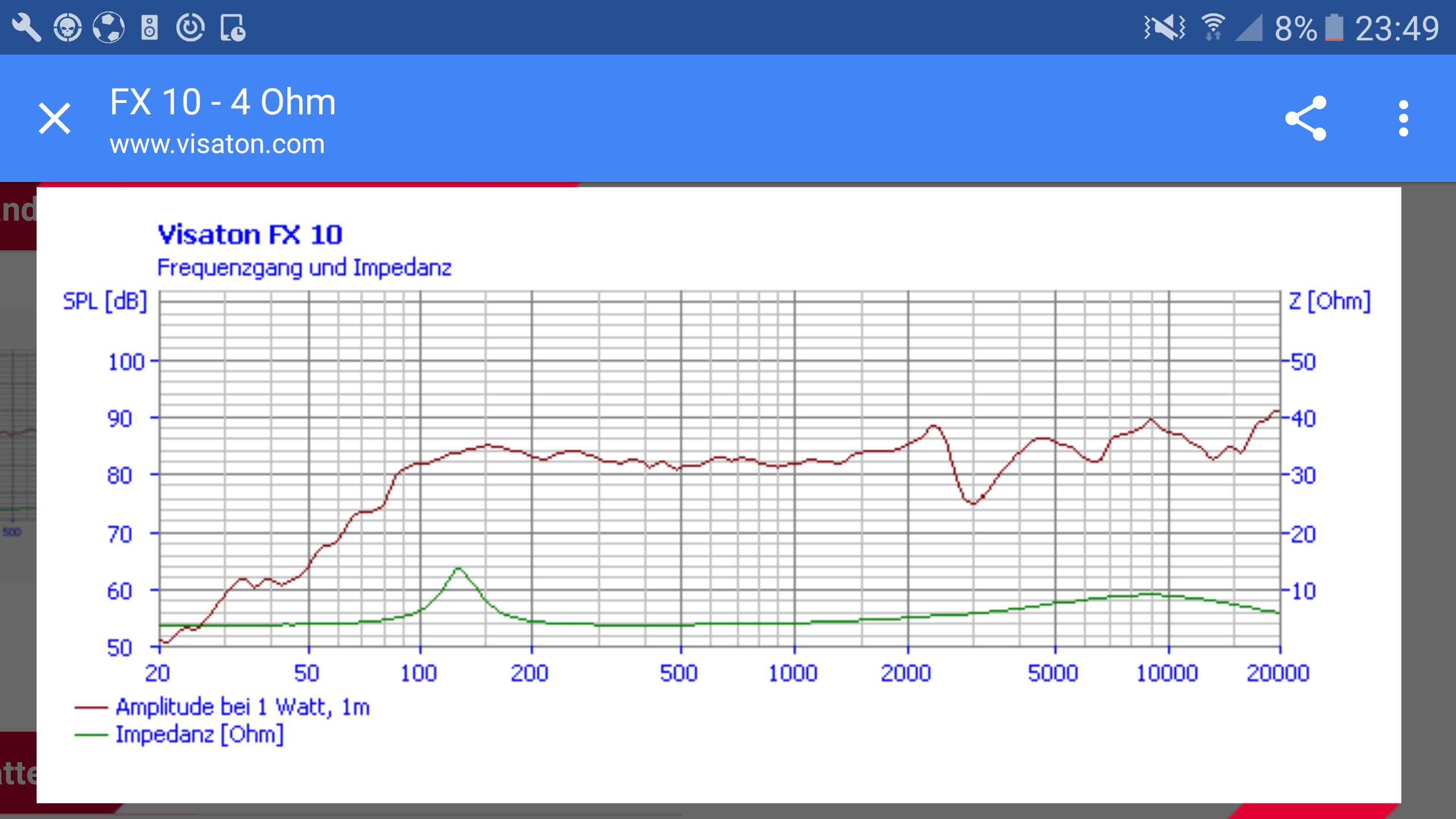Tap the wrench icon in status bar
This screenshot has width=1456, height=819.
click(x=26, y=27)
